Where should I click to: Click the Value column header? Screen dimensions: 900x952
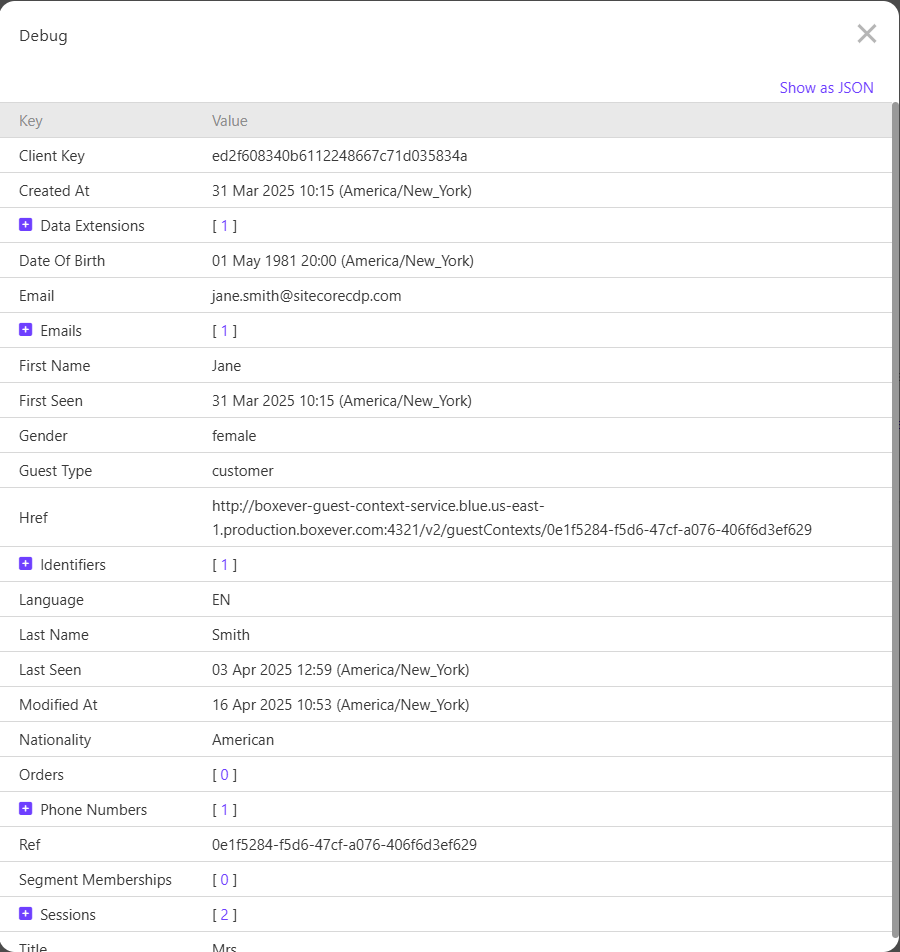click(x=229, y=121)
